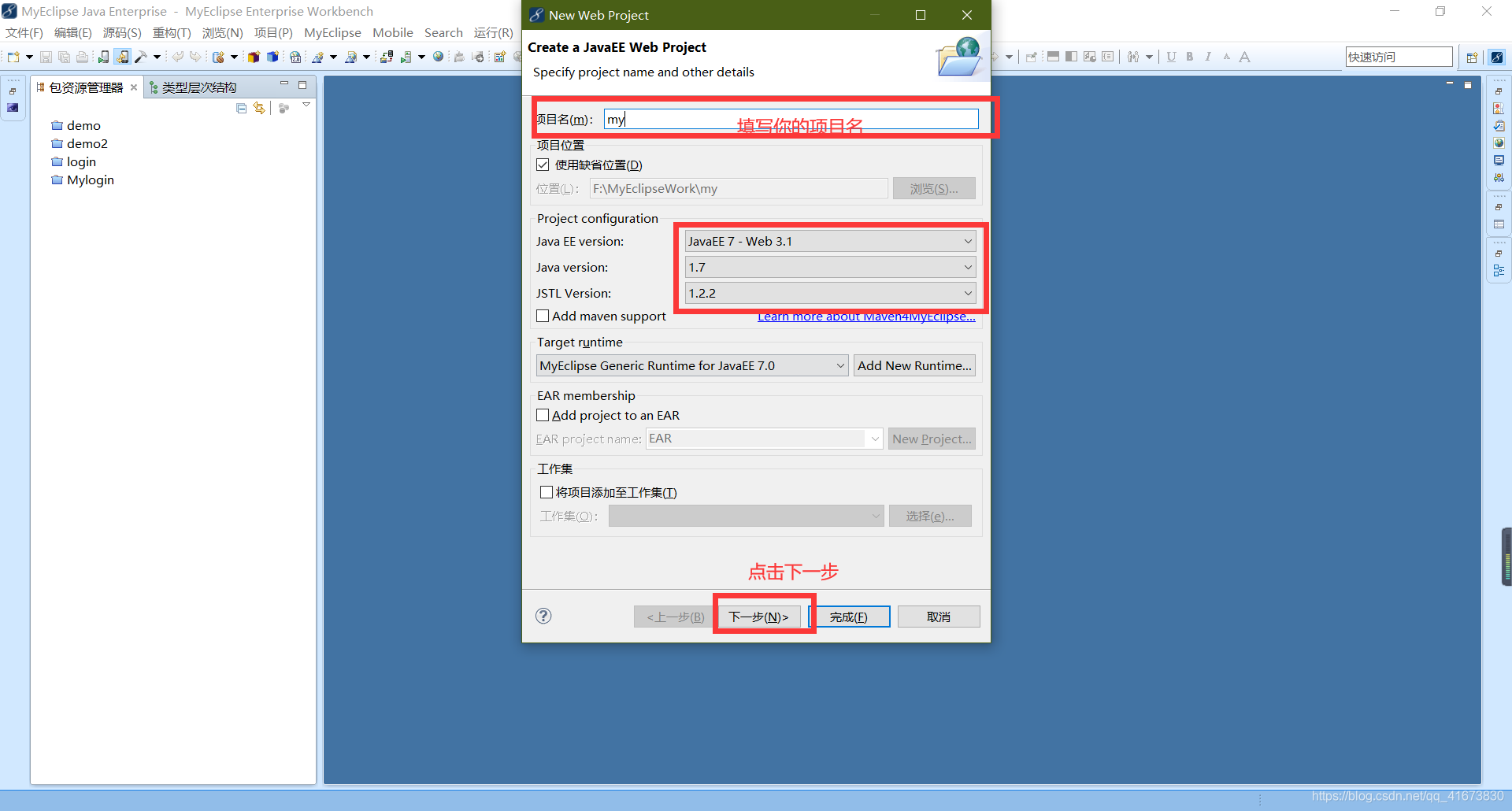Open the 源码(S) menu
The image size is (1512, 811).
(x=122, y=32)
